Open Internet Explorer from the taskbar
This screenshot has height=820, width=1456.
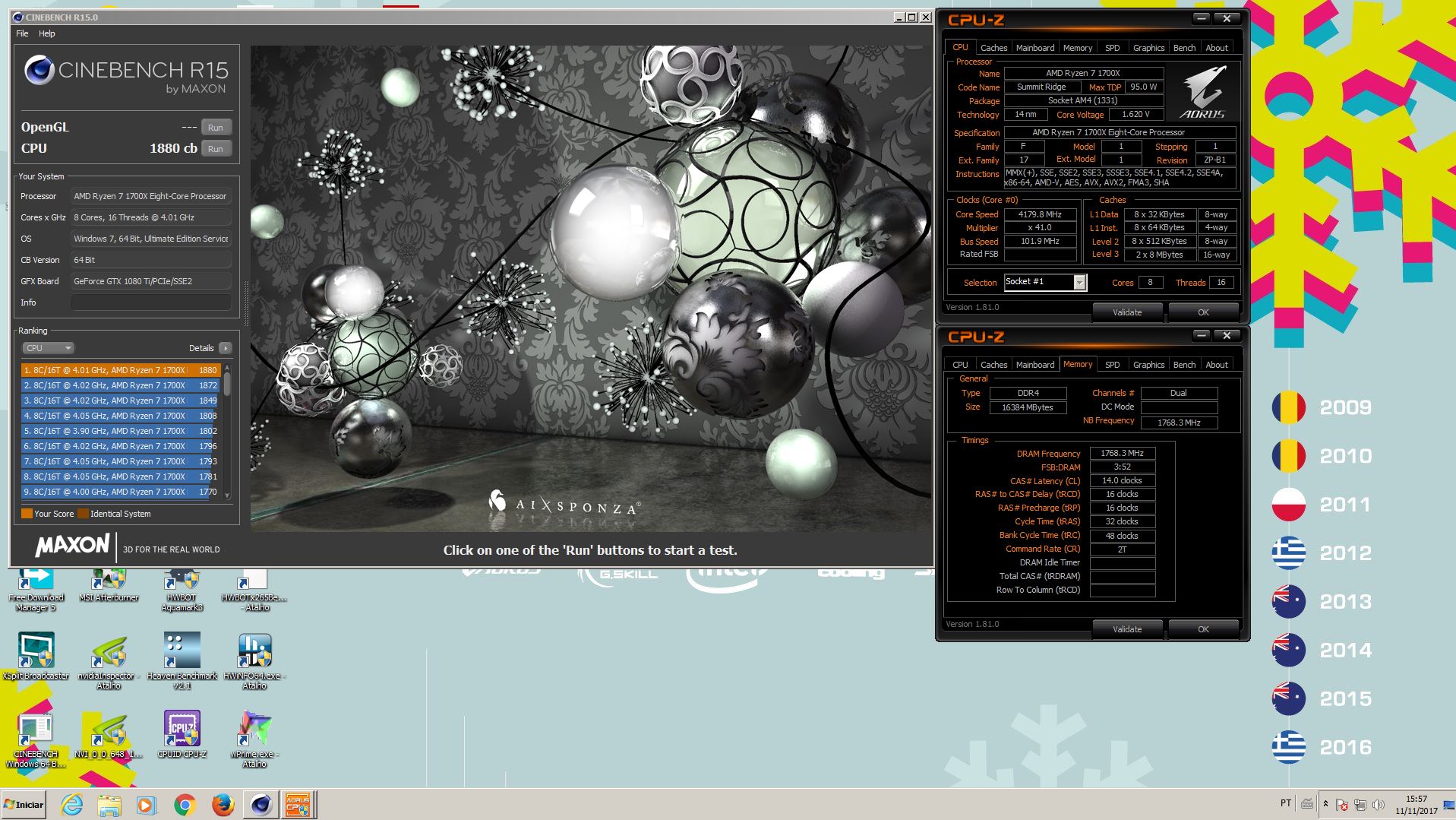coord(72,804)
